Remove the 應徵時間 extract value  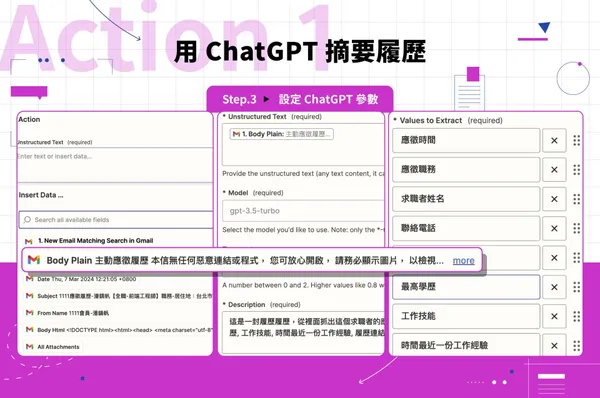click(554, 140)
